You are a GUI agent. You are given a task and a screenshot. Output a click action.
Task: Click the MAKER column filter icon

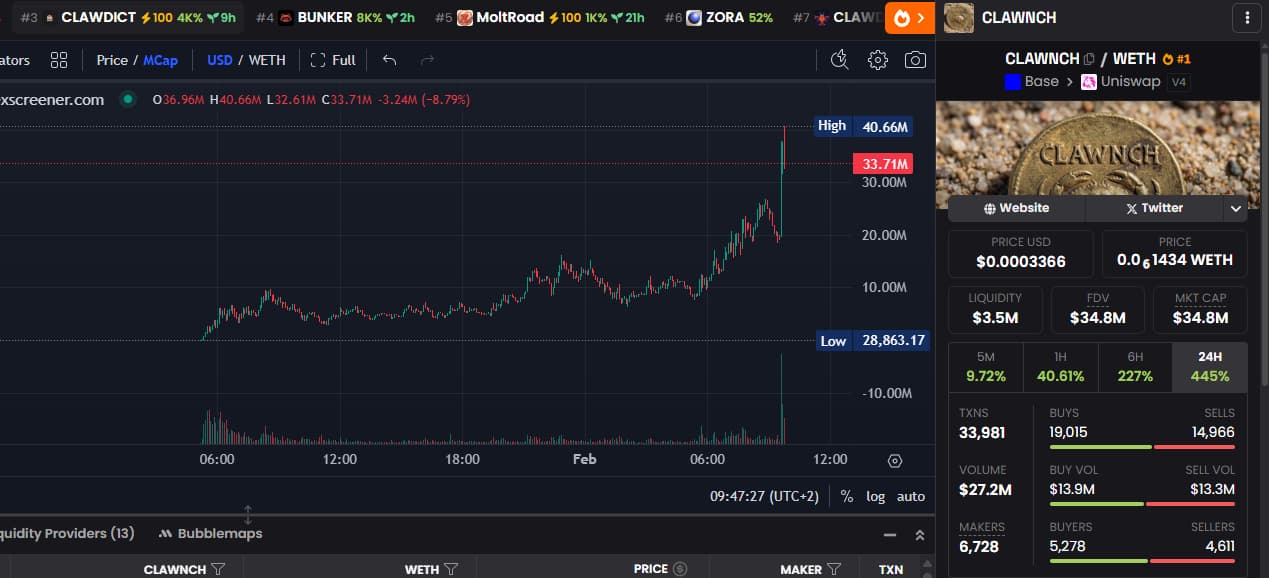click(x=833, y=569)
